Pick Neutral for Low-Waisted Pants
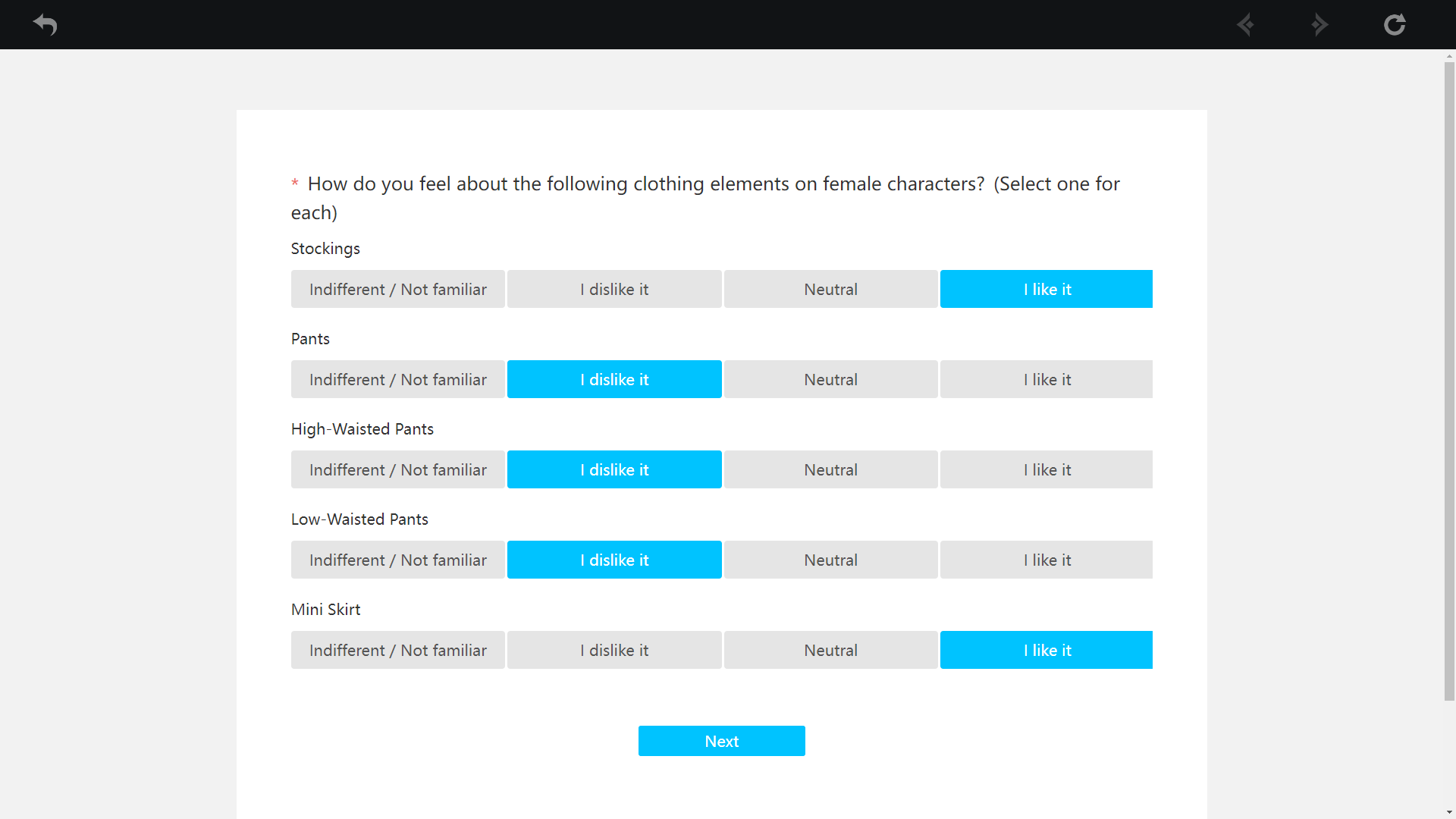 point(831,560)
